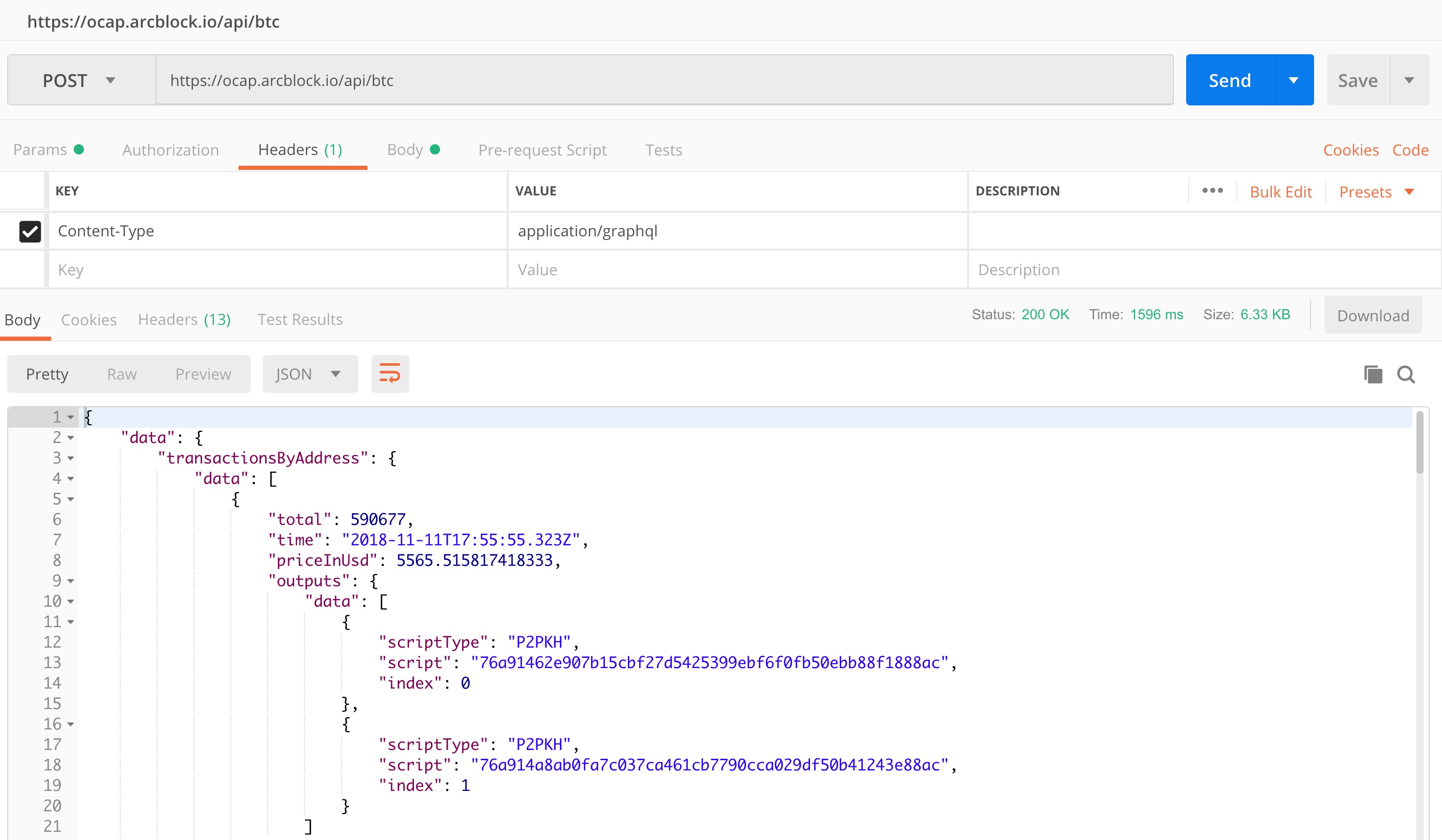Click the "total": 590677 line
Screen dimensions: 1442x840
(340, 520)
